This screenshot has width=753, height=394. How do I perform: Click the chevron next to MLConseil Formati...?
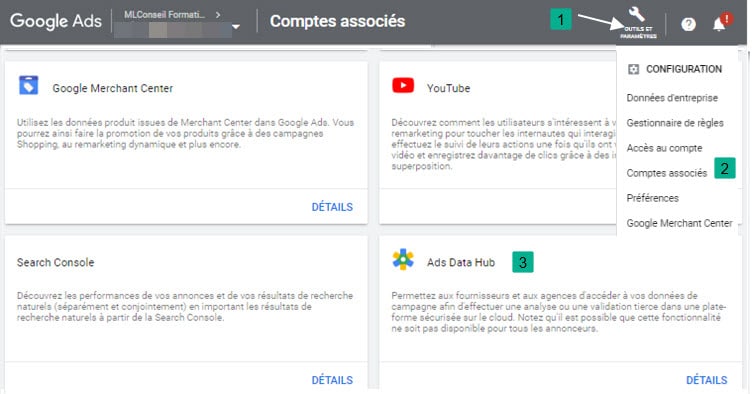[218, 15]
